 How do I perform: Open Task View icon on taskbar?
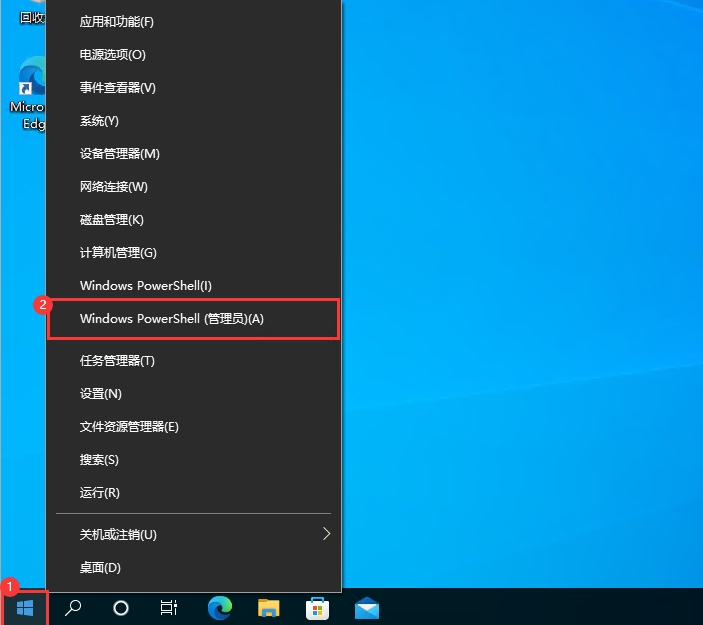169,608
